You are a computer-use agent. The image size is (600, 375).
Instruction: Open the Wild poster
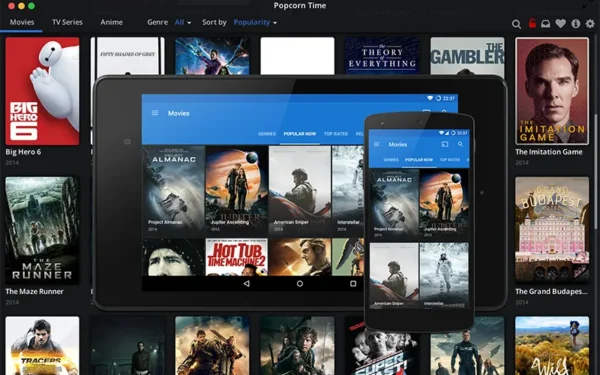point(552,346)
